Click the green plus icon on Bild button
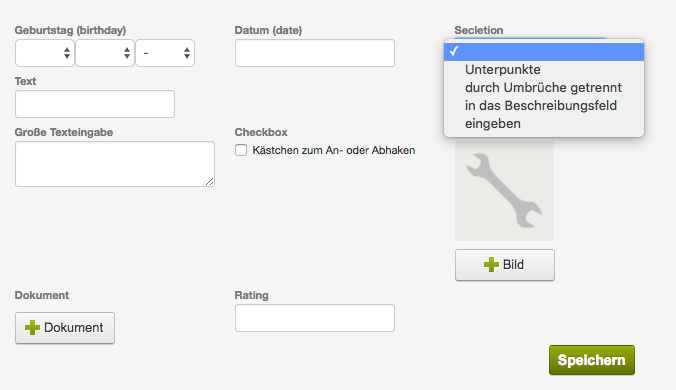 (x=491, y=265)
